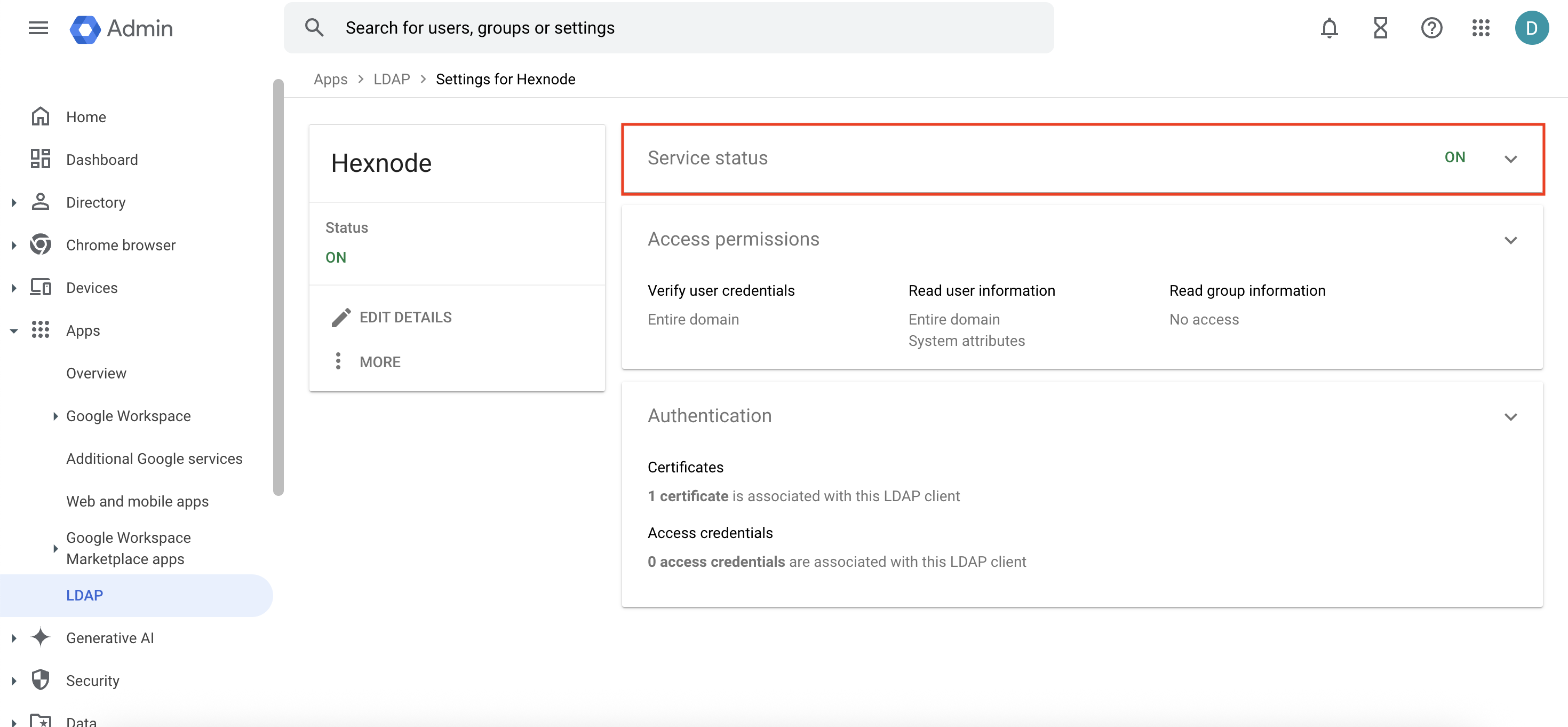The width and height of the screenshot is (1568, 727).
Task: Click the search users, groups or settings field
Action: [668, 27]
